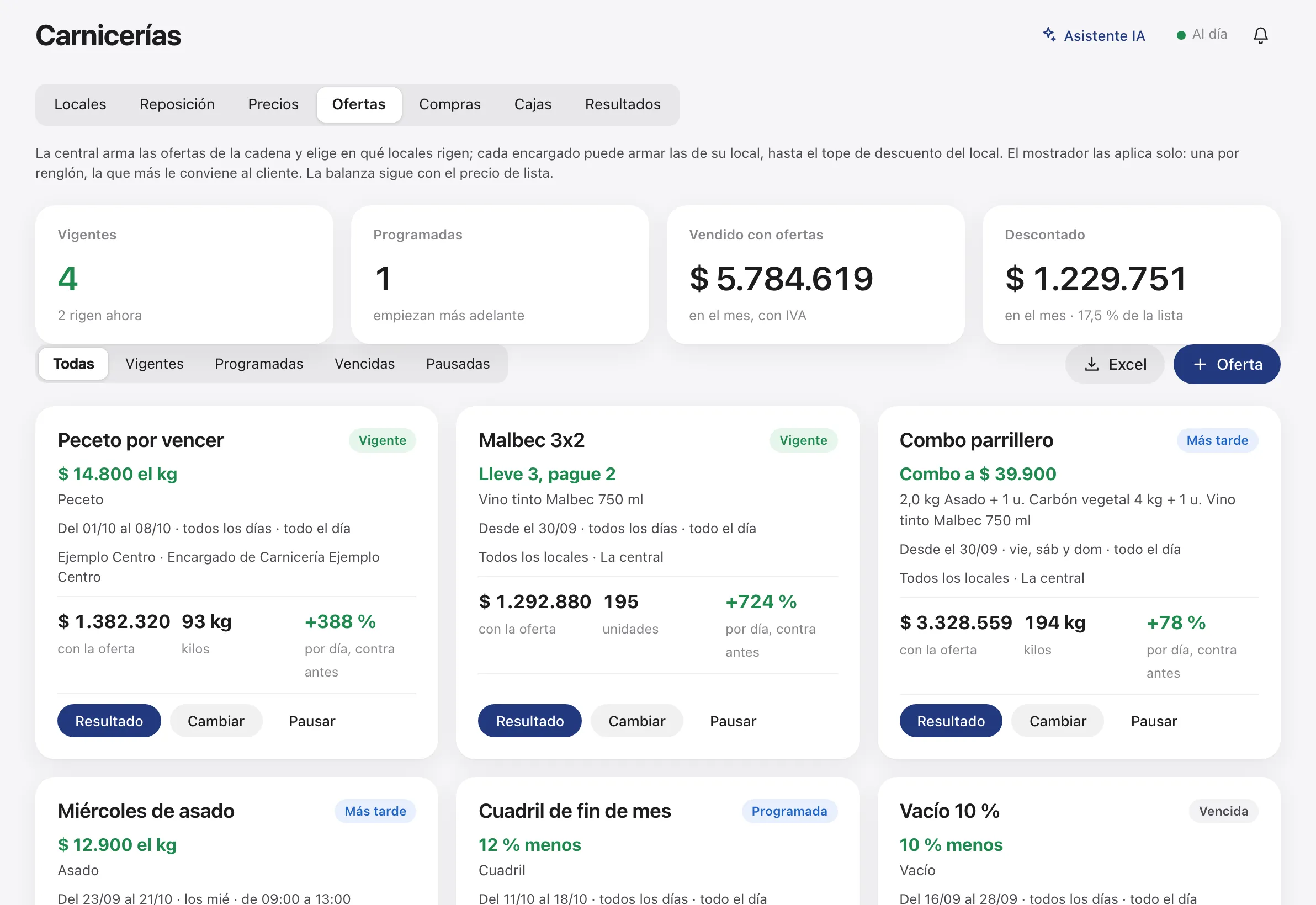Image resolution: width=1316 pixels, height=905 pixels.
Task: Click the Excel download icon
Action: click(x=1091, y=364)
